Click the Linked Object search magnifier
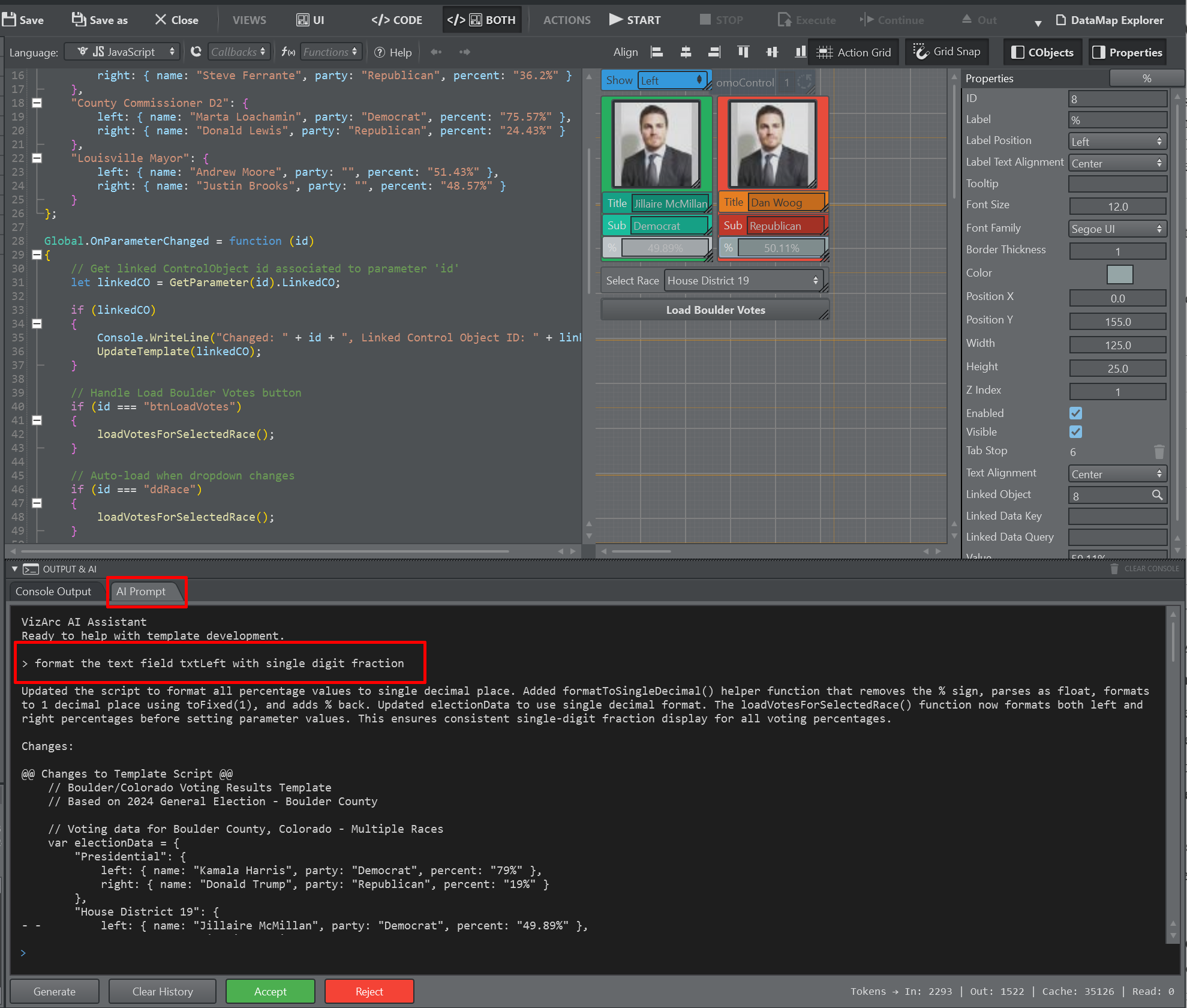This screenshot has height=1008, width=1187. pyautogui.click(x=1157, y=495)
